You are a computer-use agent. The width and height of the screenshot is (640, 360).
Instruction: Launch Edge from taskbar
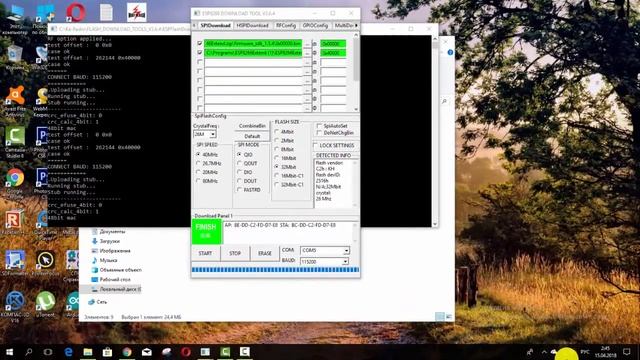[68, 352]
